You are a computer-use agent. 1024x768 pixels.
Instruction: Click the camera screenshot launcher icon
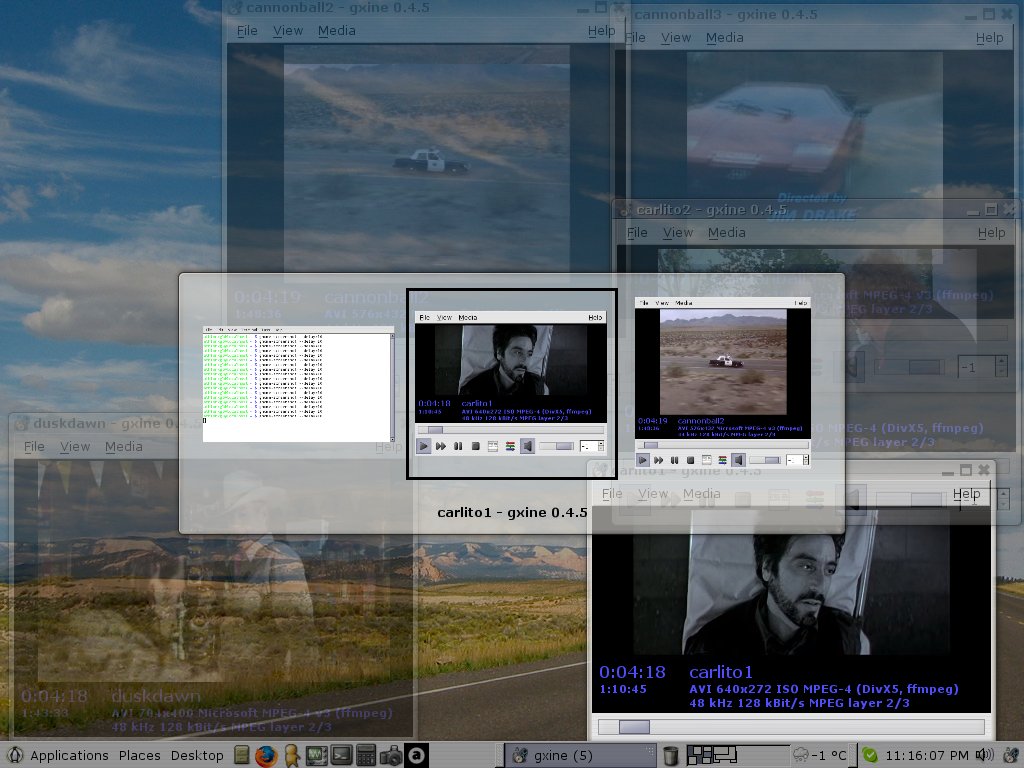[391, 756]
